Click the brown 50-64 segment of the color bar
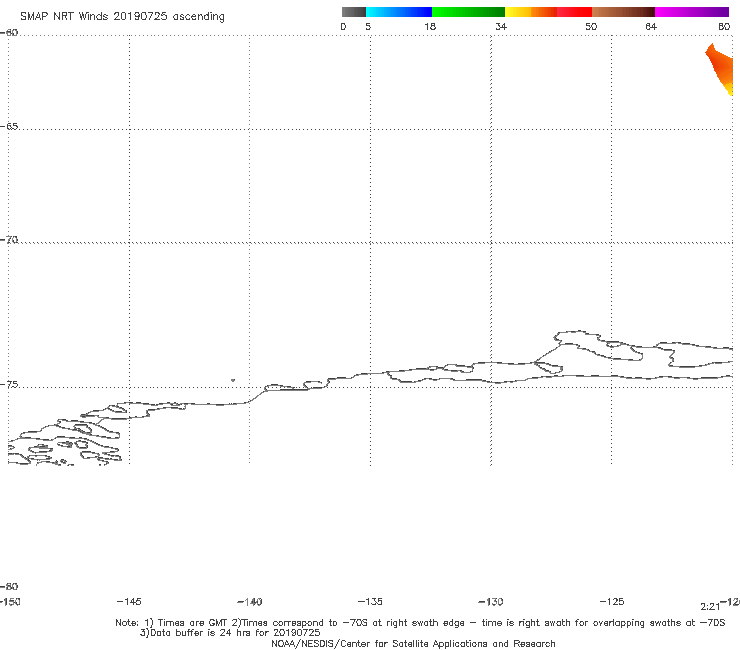Screen dimensions: 740x650 [x=623, y=12]
